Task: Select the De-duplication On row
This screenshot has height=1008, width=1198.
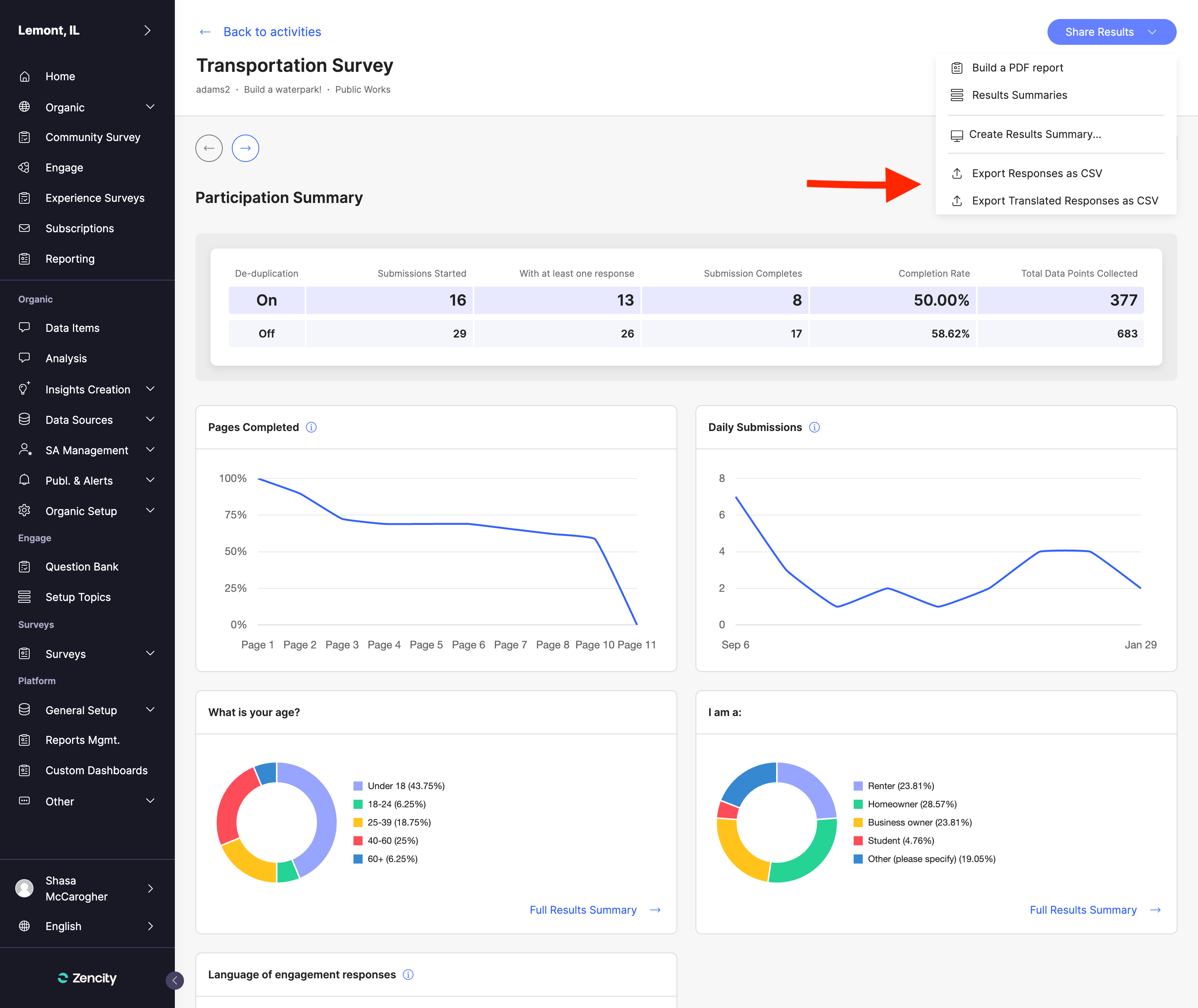Action: (266, 300)
